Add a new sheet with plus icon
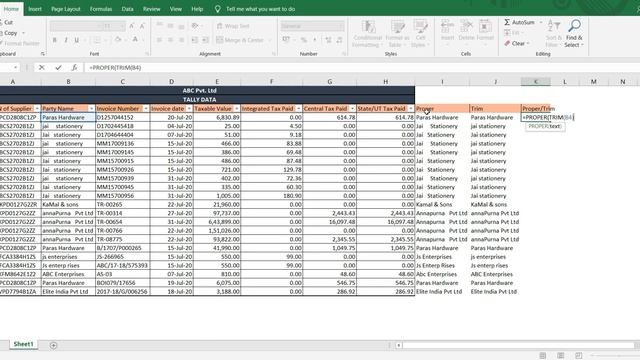640x360 pixels. click(53, 345)
